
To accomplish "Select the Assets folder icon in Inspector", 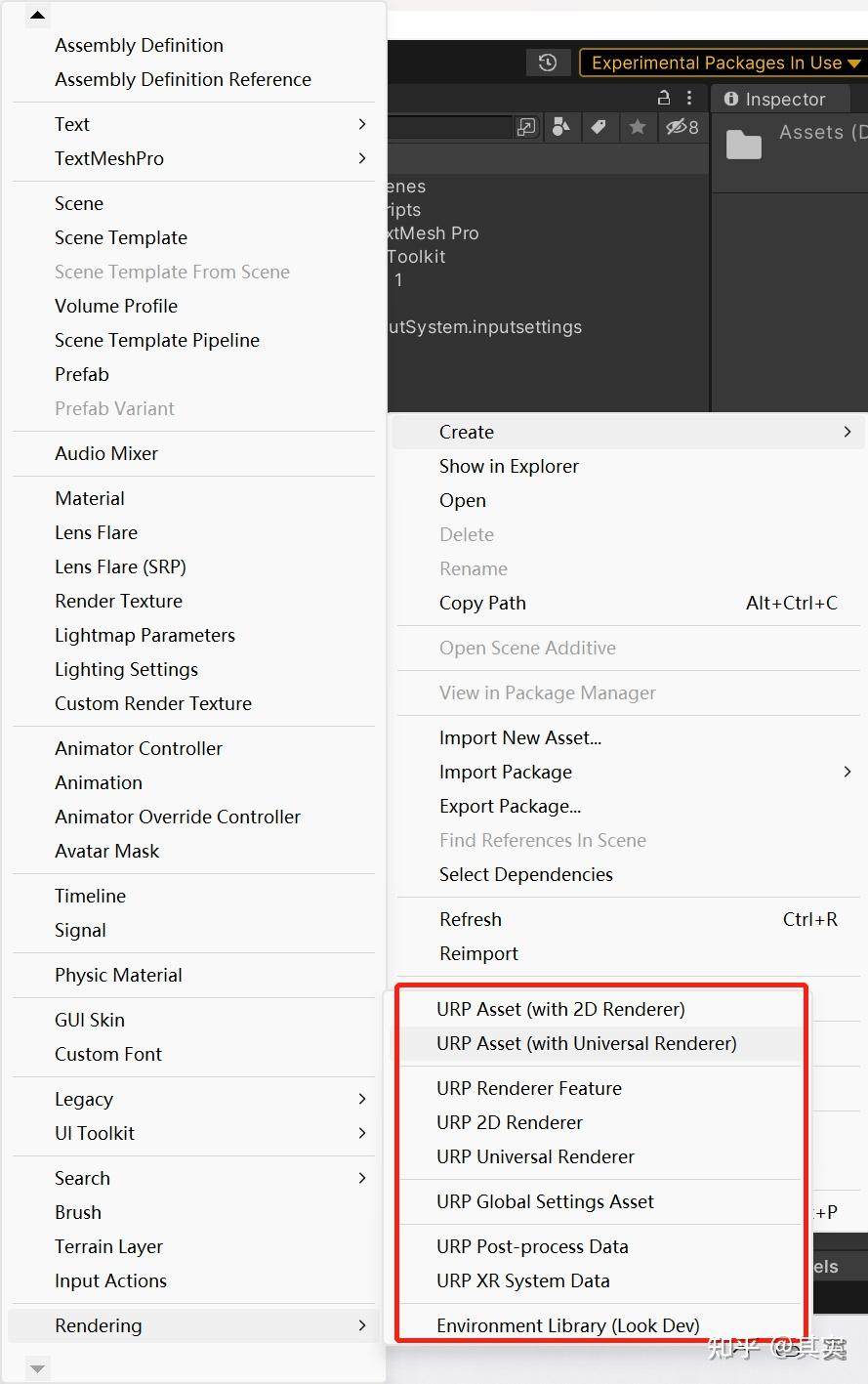I will [x=743, y=146].
